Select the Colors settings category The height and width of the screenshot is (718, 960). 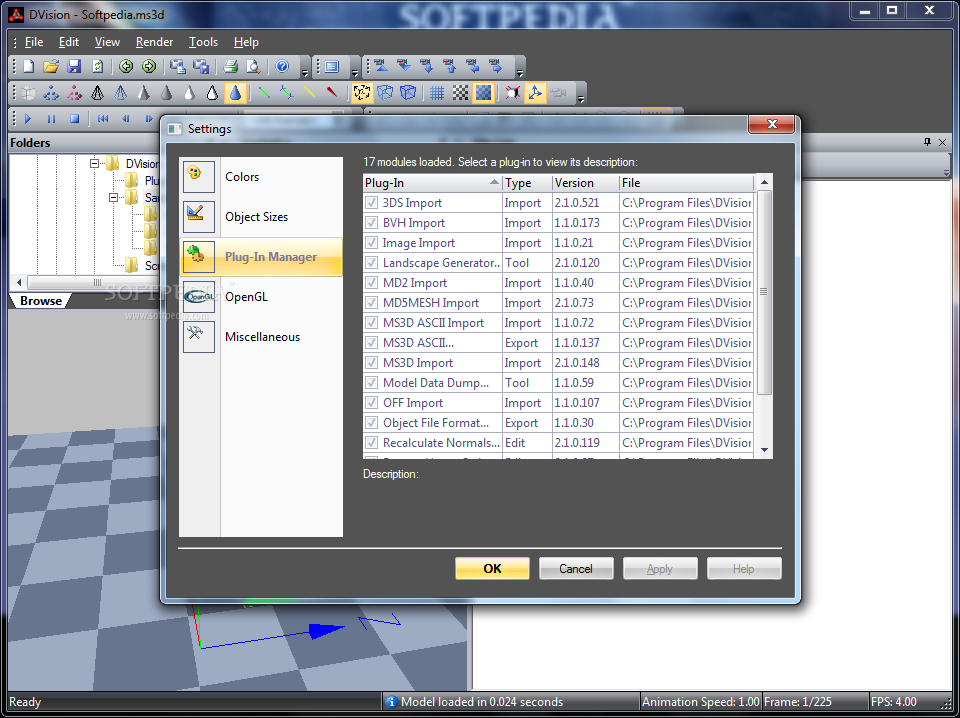click(x=261, y=177)
